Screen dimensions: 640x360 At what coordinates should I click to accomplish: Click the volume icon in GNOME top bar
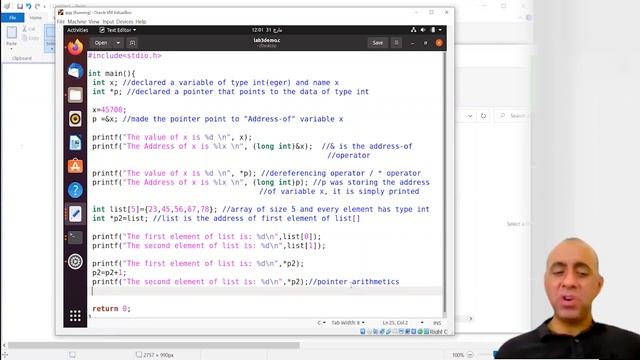coord(423,30)
